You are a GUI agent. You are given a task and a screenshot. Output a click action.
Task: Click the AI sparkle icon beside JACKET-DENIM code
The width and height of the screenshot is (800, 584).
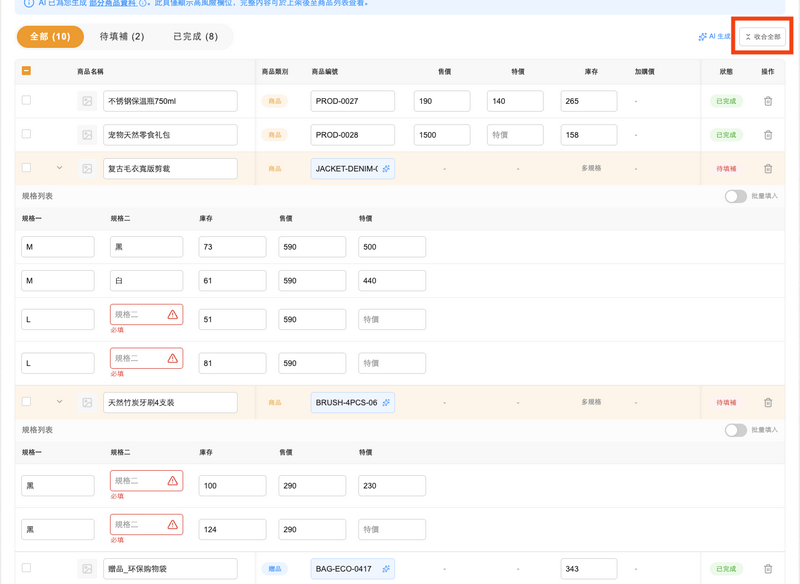(x=388, y=168)
